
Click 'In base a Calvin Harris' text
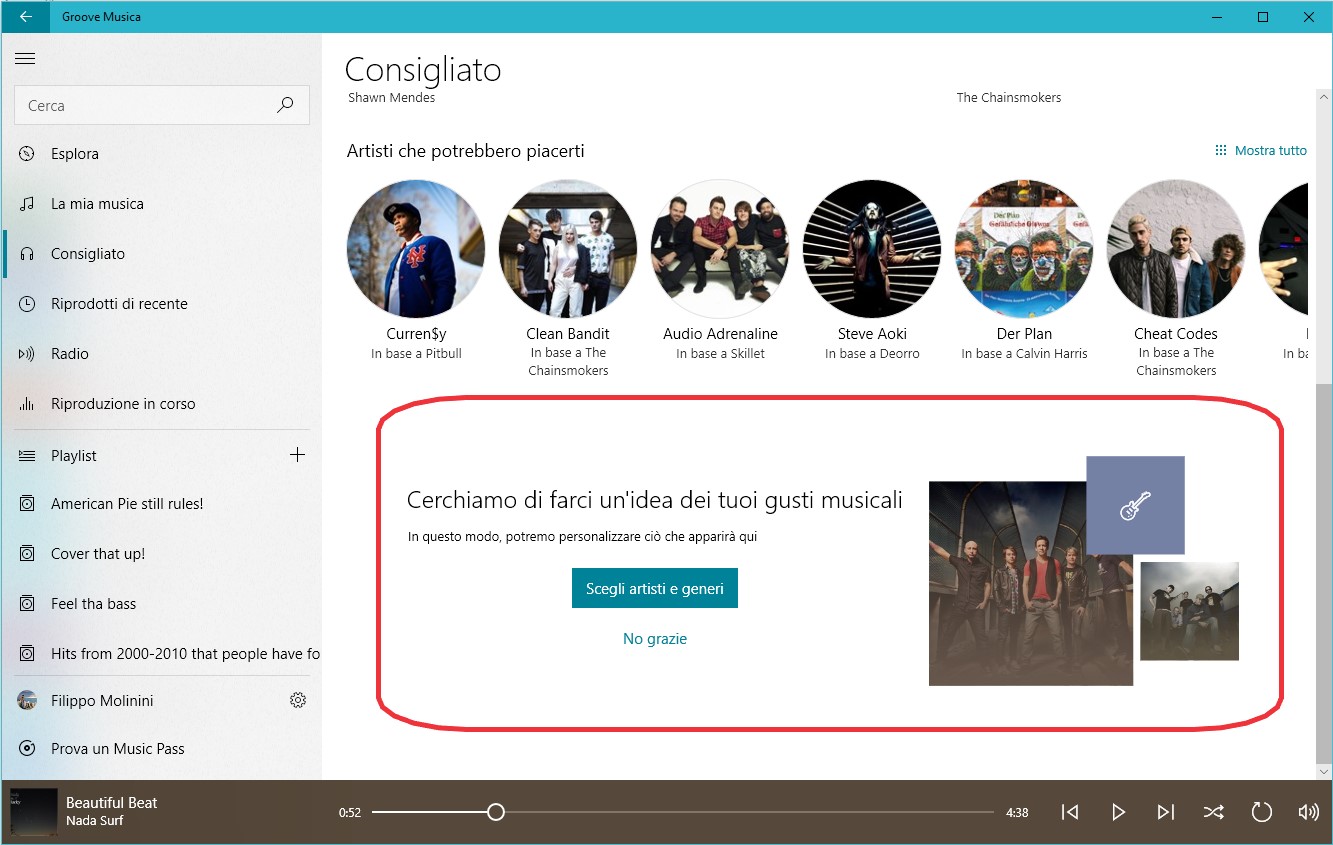coord(1024,354)
